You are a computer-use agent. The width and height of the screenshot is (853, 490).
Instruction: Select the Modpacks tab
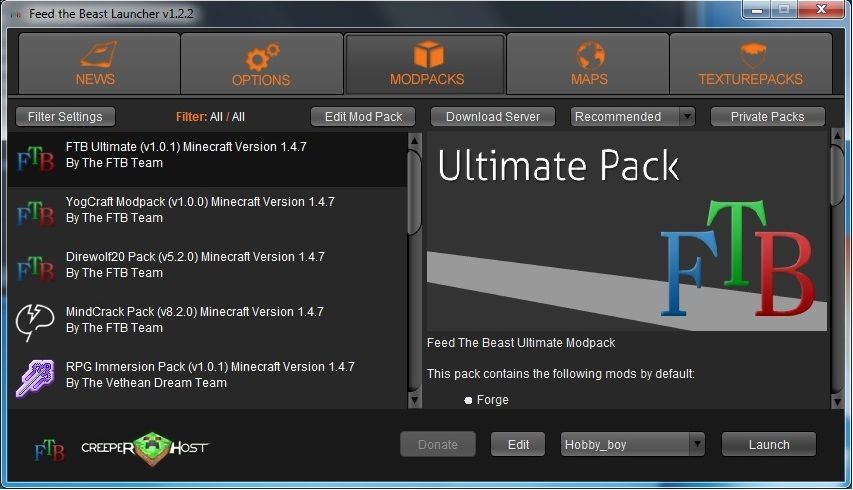pyautogui.click(x=425, y=64)
